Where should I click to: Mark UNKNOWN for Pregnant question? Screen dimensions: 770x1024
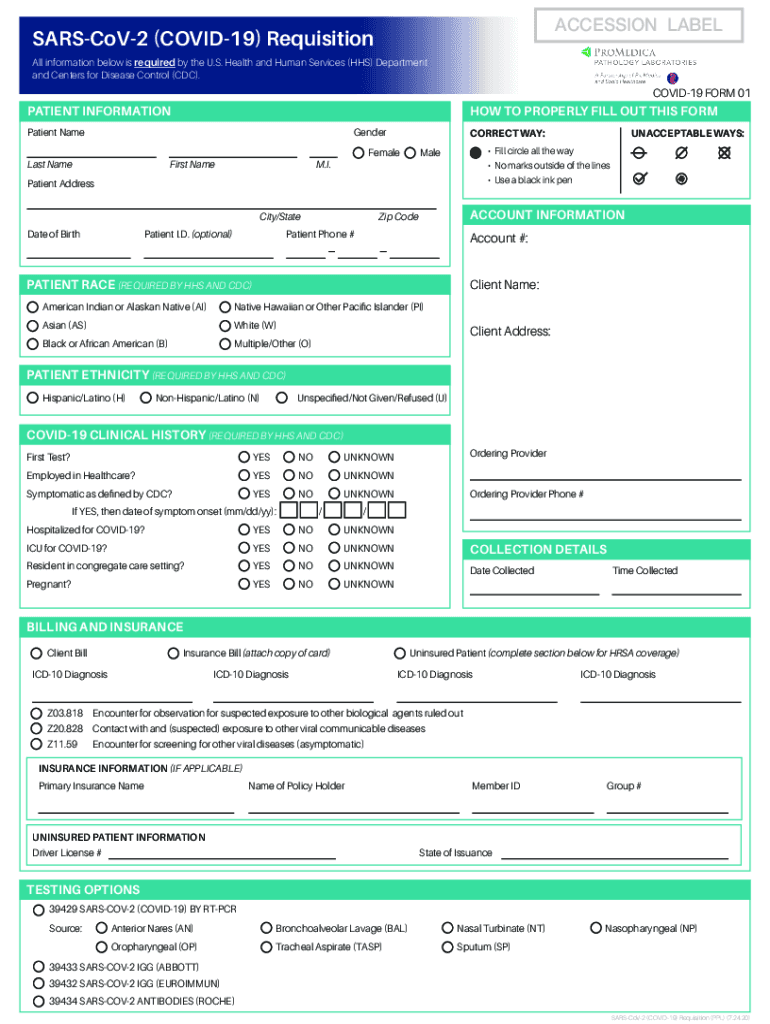click(x=334, y=584)
